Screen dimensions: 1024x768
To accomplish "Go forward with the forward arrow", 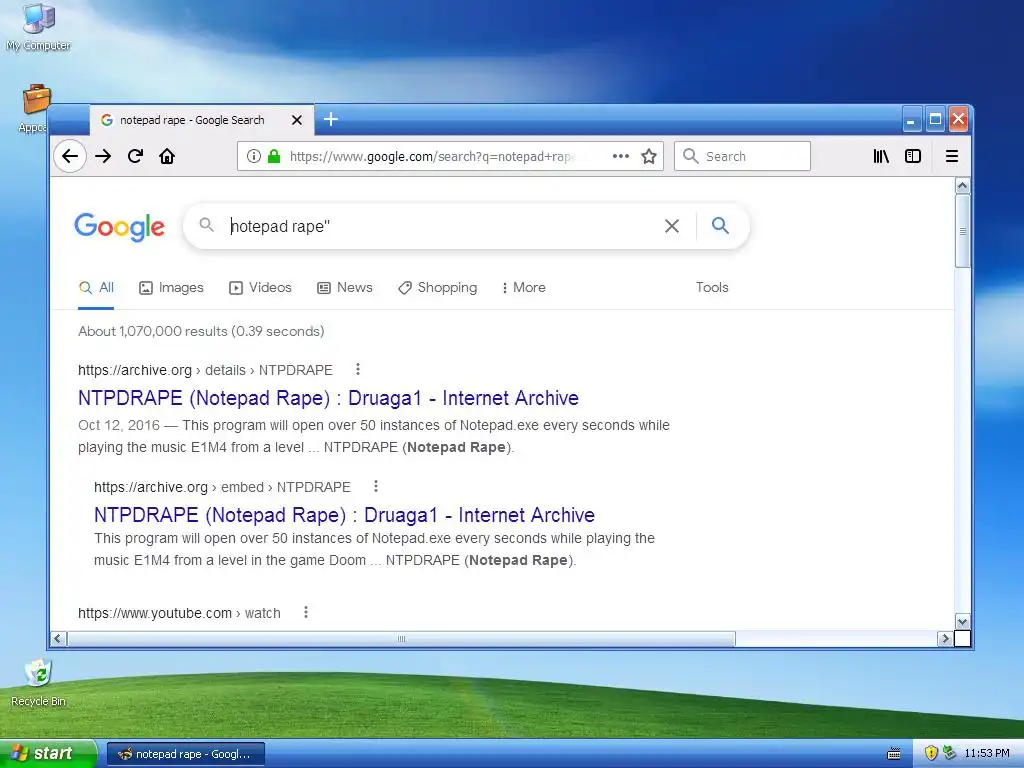I will point(103,156).
